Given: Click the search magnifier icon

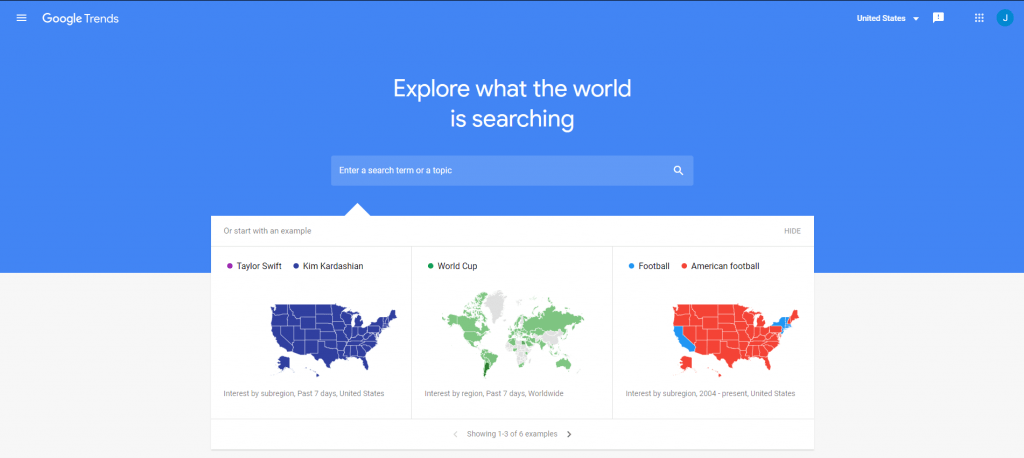Looking at the screenshot, I should pyautogui.click(x=678, y=170).
